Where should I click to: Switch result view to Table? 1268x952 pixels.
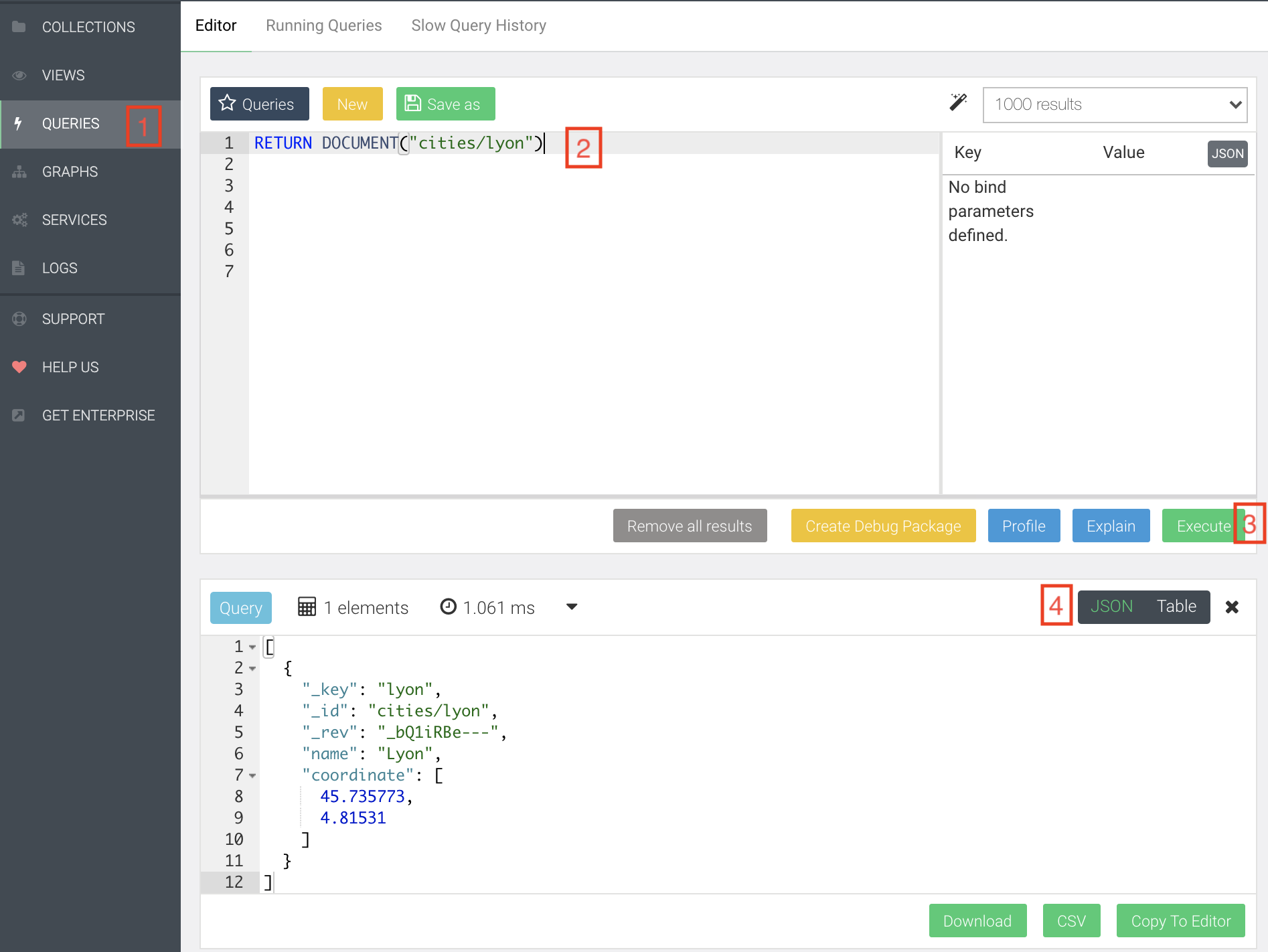[1176, 607]
